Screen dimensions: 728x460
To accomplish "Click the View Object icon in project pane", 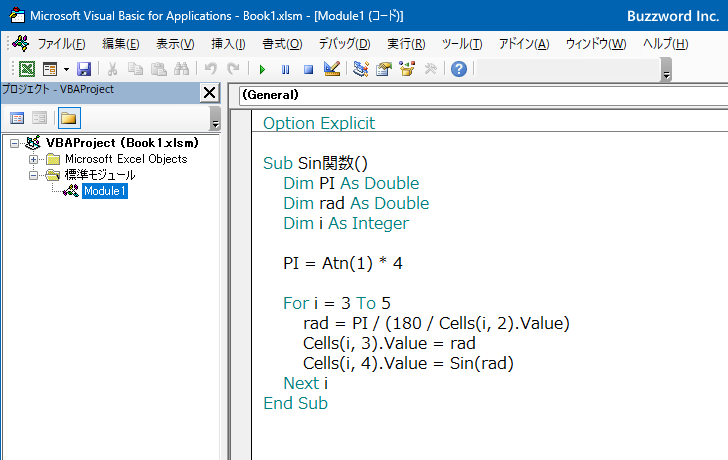I will coord(39,118).
